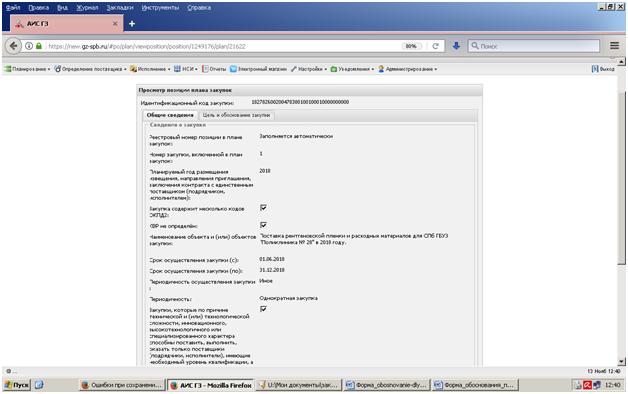The width and height of the screenshot is (628, 394).
Task: Toggle the 'ОВР не определён' checkbox
Action: [x=263, y=225]
